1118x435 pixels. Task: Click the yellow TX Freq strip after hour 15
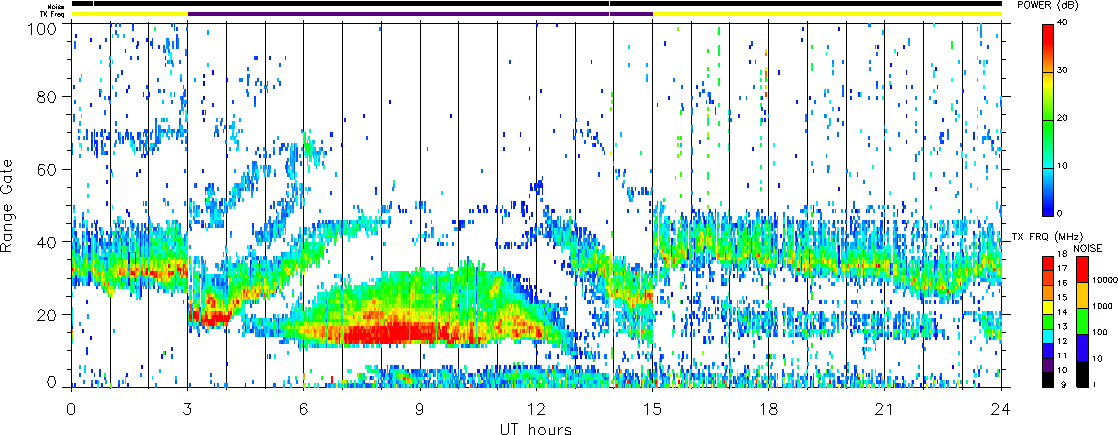827,14
